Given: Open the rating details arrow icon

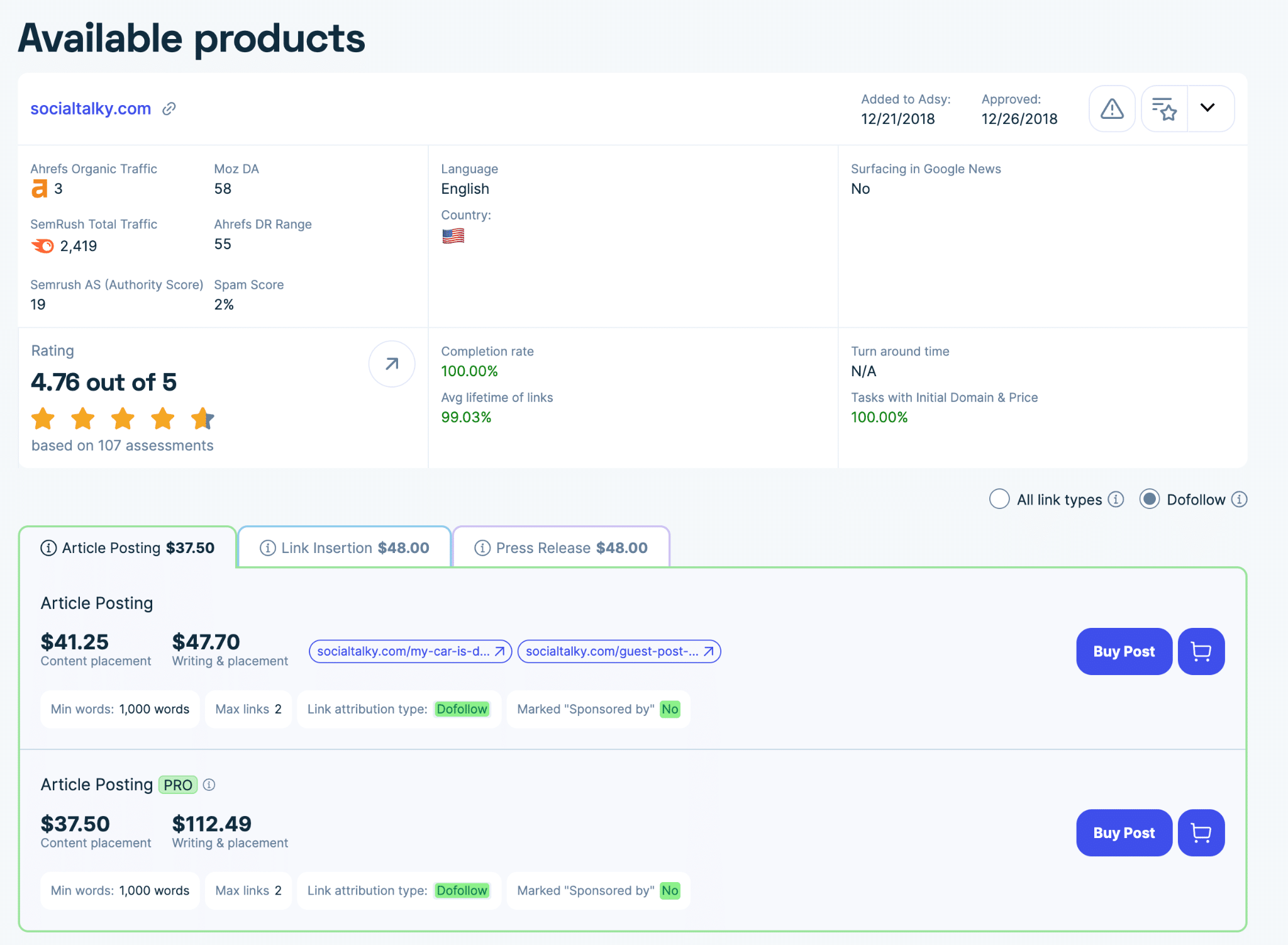Looking at the screenshot, I should pos(391,364).
